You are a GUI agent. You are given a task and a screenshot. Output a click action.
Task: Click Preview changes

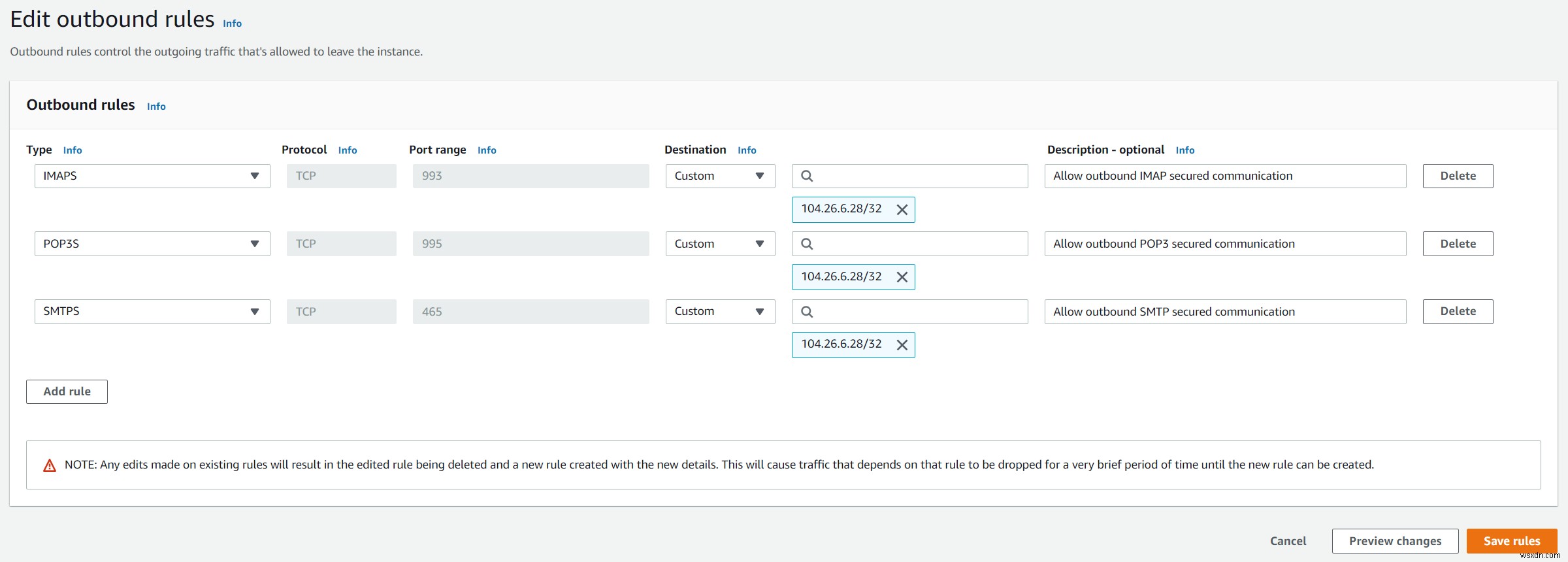point(1395,541)
